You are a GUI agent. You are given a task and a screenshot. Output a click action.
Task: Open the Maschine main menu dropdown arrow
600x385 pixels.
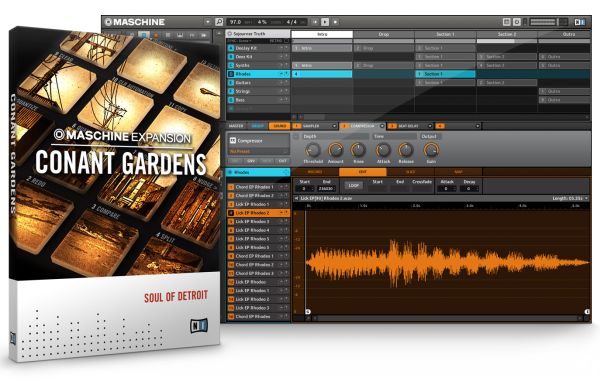click(208, 22)
